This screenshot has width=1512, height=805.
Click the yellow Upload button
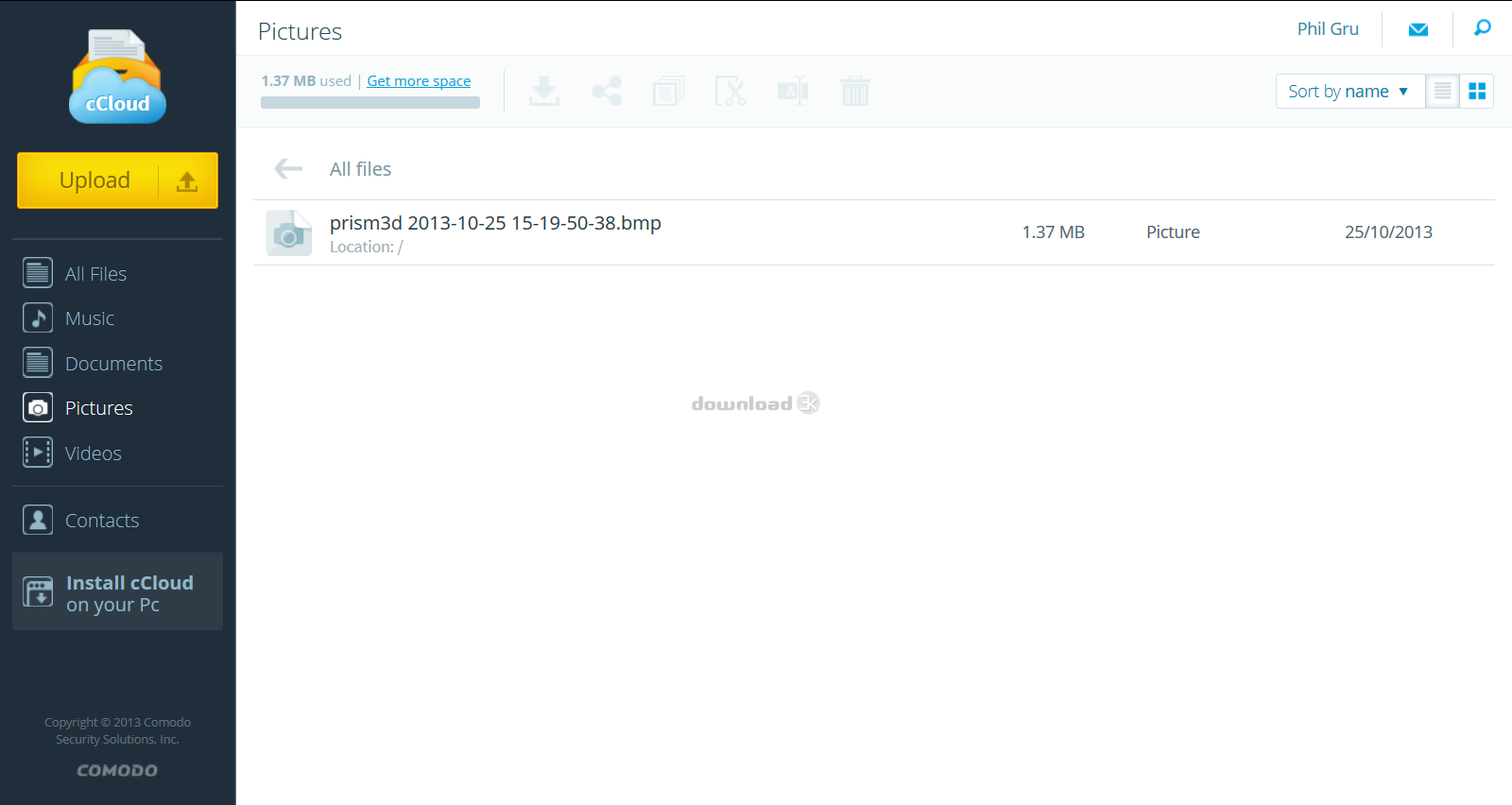(x=117, y=180)
